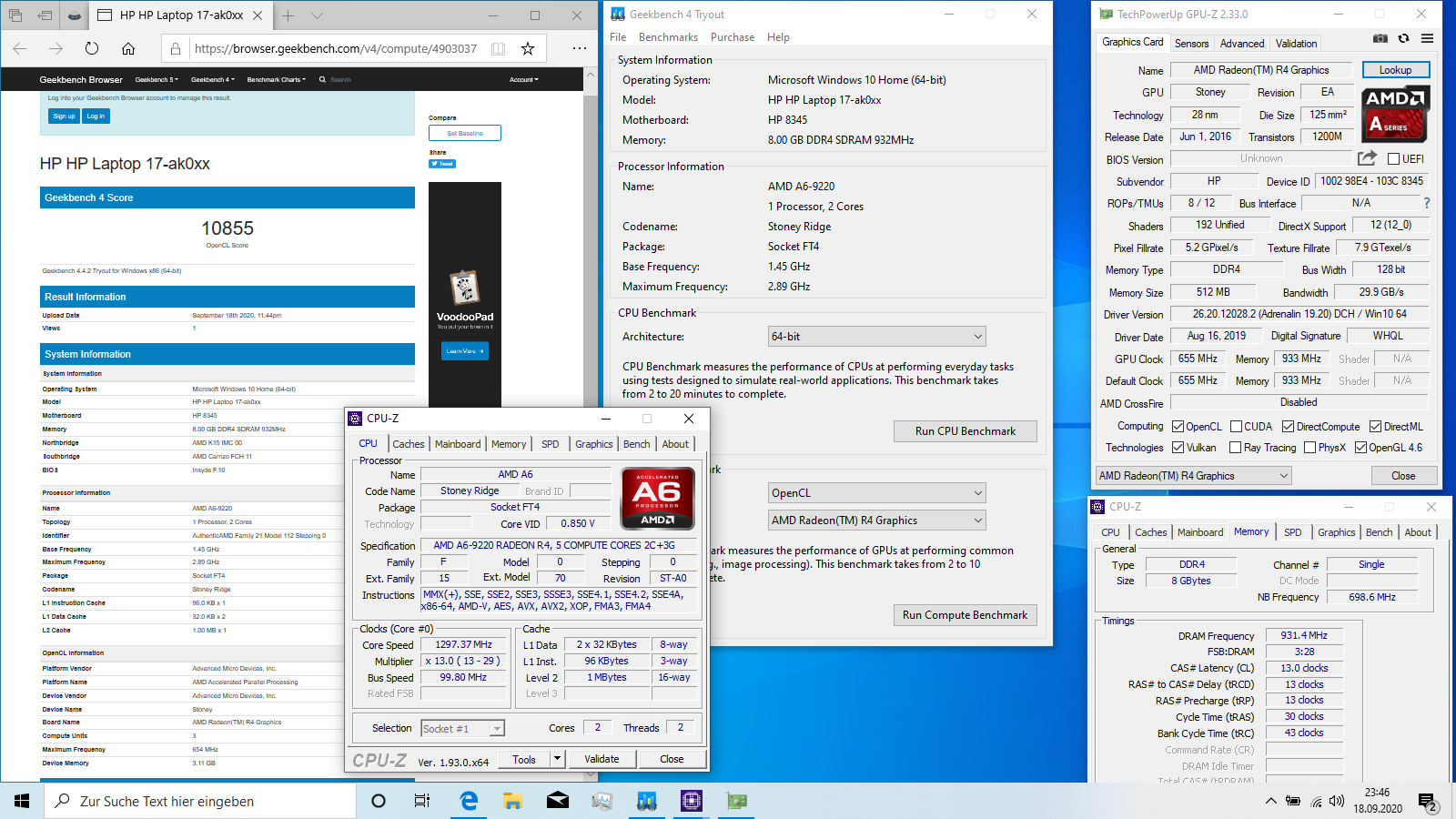Viewport: 1456px width, 819px height.
Task: Open the GPU selector dropdown in GPU-Z
Action: pyautogui.click(x=1194, y=475)
